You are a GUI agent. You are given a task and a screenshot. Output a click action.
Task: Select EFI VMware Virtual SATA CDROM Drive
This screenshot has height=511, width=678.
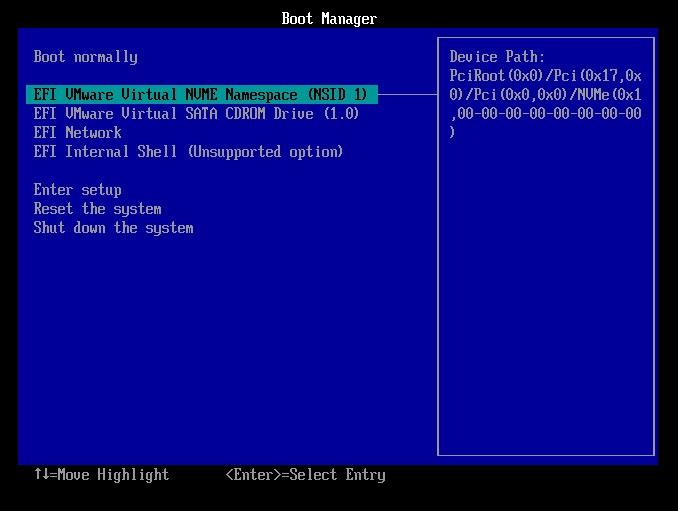(196, 114)
